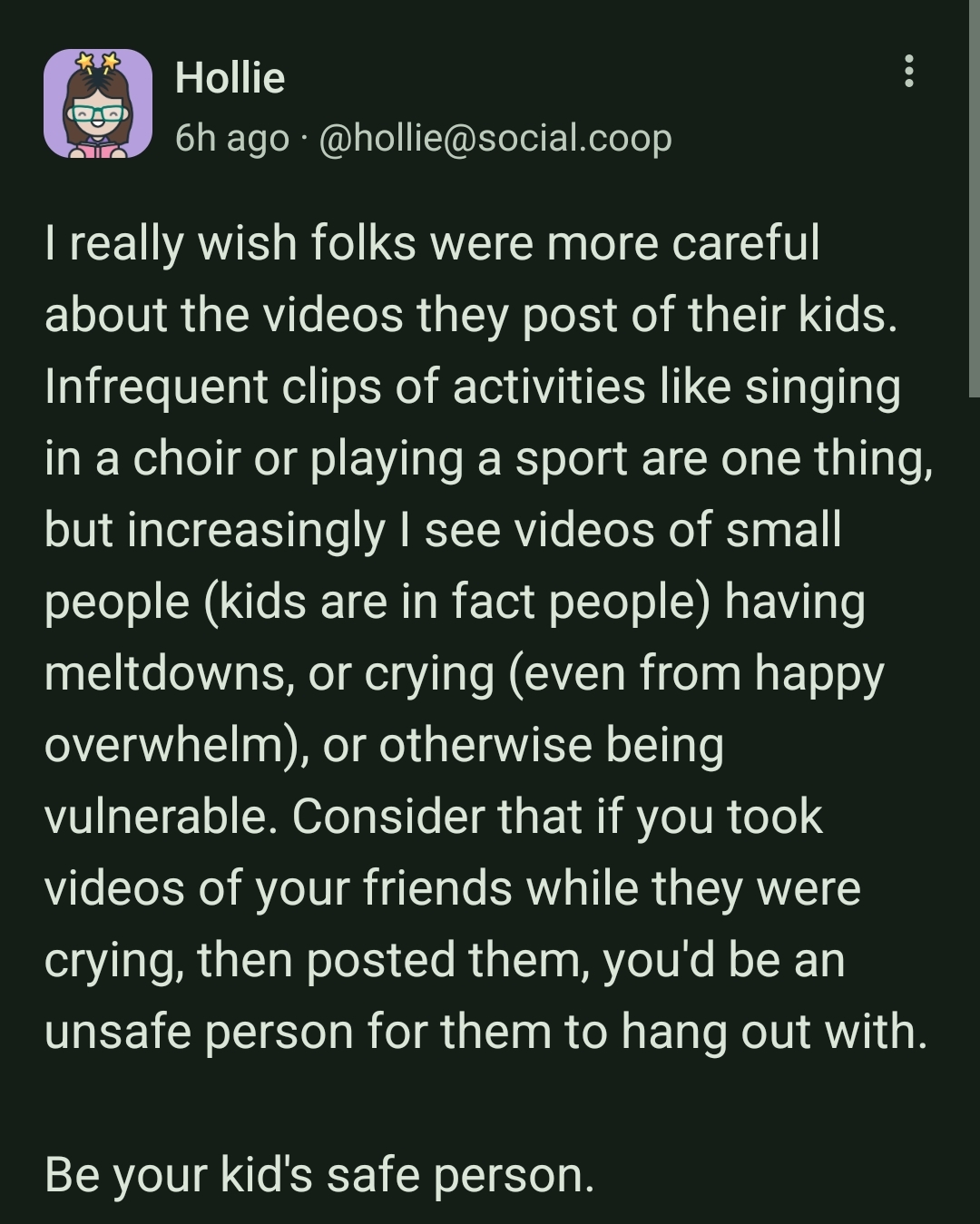Tap the words "Consider that if you took"
Viewport: 980px width, 1224px height.
point(557,816)
